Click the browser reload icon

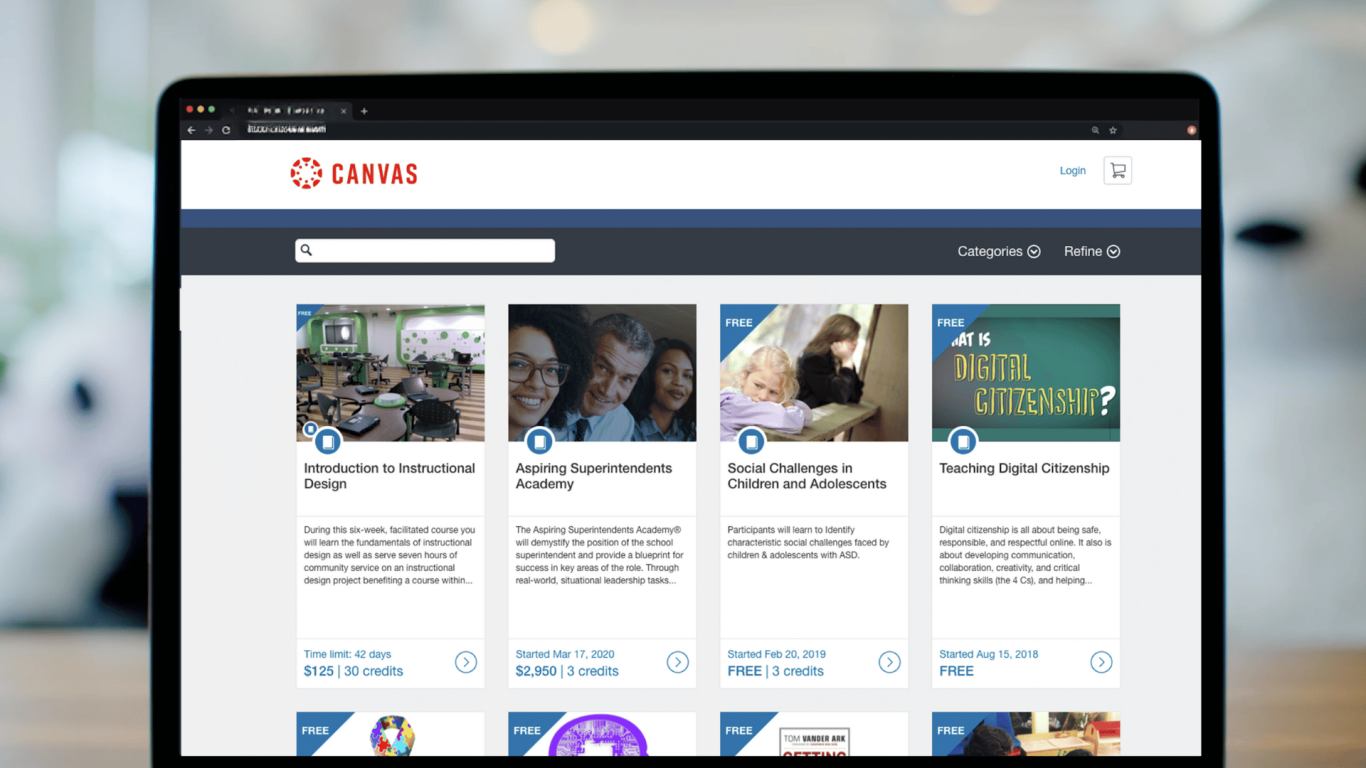226,129
